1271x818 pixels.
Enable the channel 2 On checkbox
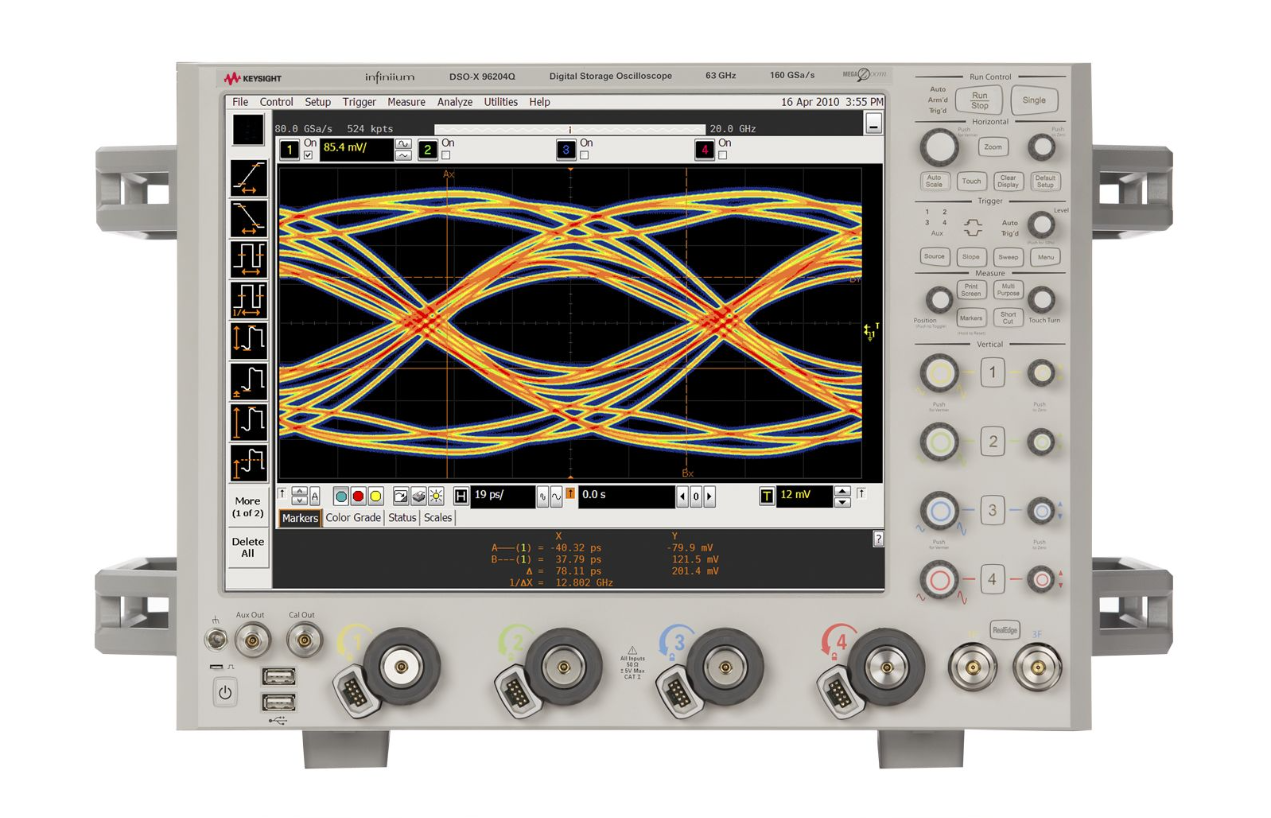point(445,153)
